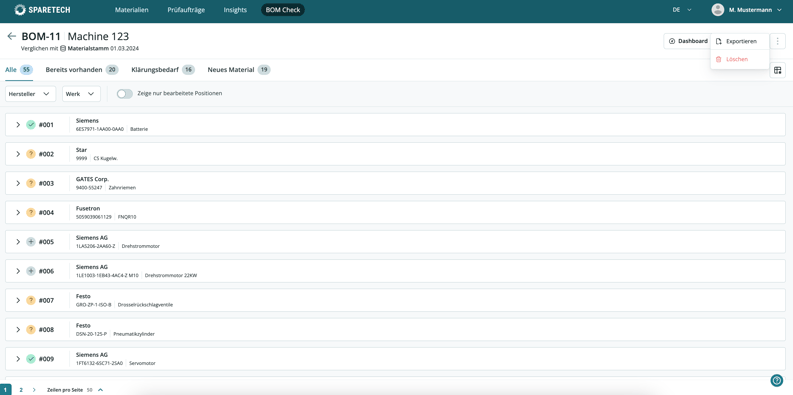Open the column layout settings icon
The image size is (793, 395).
tap(777, 70)
